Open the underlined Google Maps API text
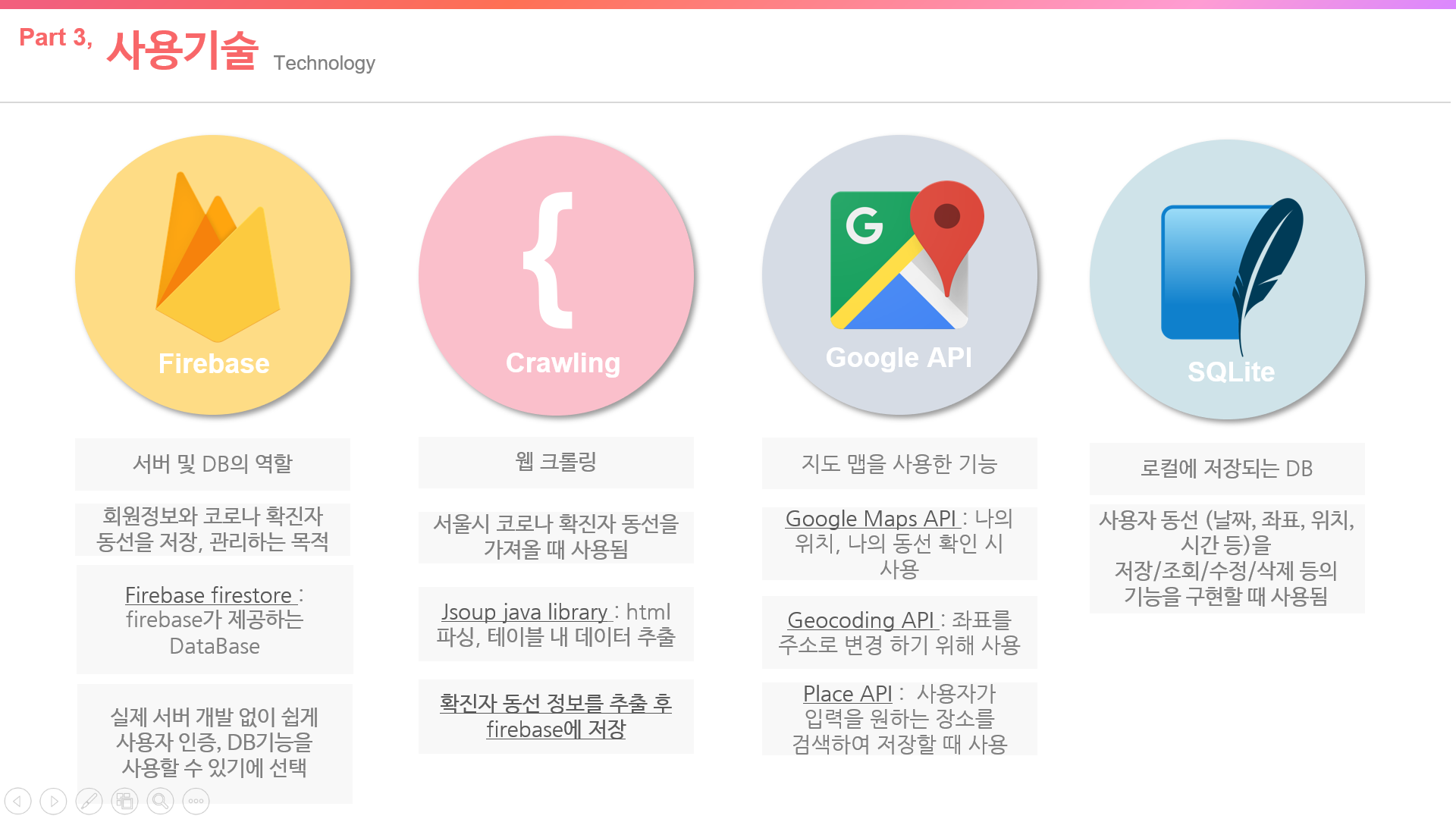Screen dimensions: 1456x819 (x=871, y=519)
